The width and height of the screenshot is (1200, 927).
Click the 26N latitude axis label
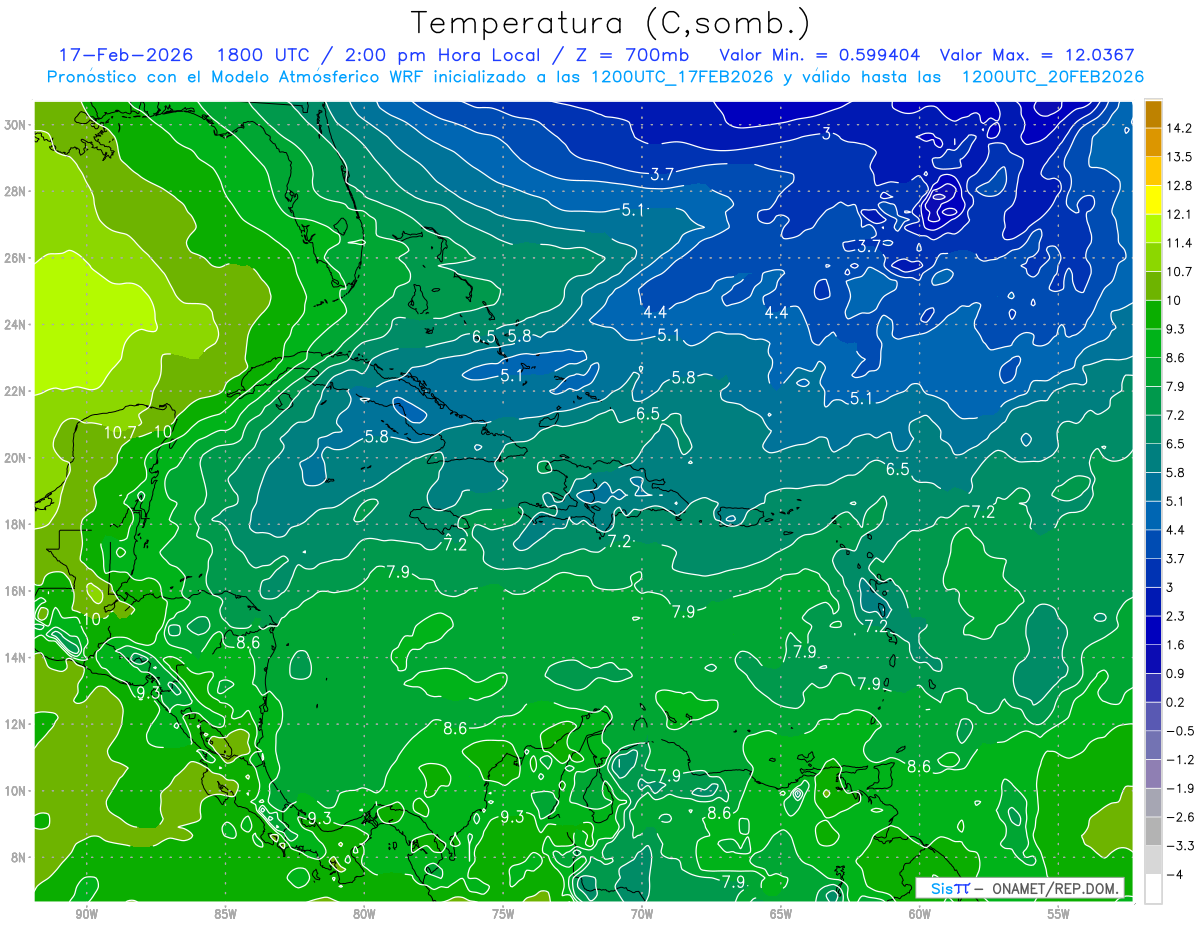[x=15, y=258]
